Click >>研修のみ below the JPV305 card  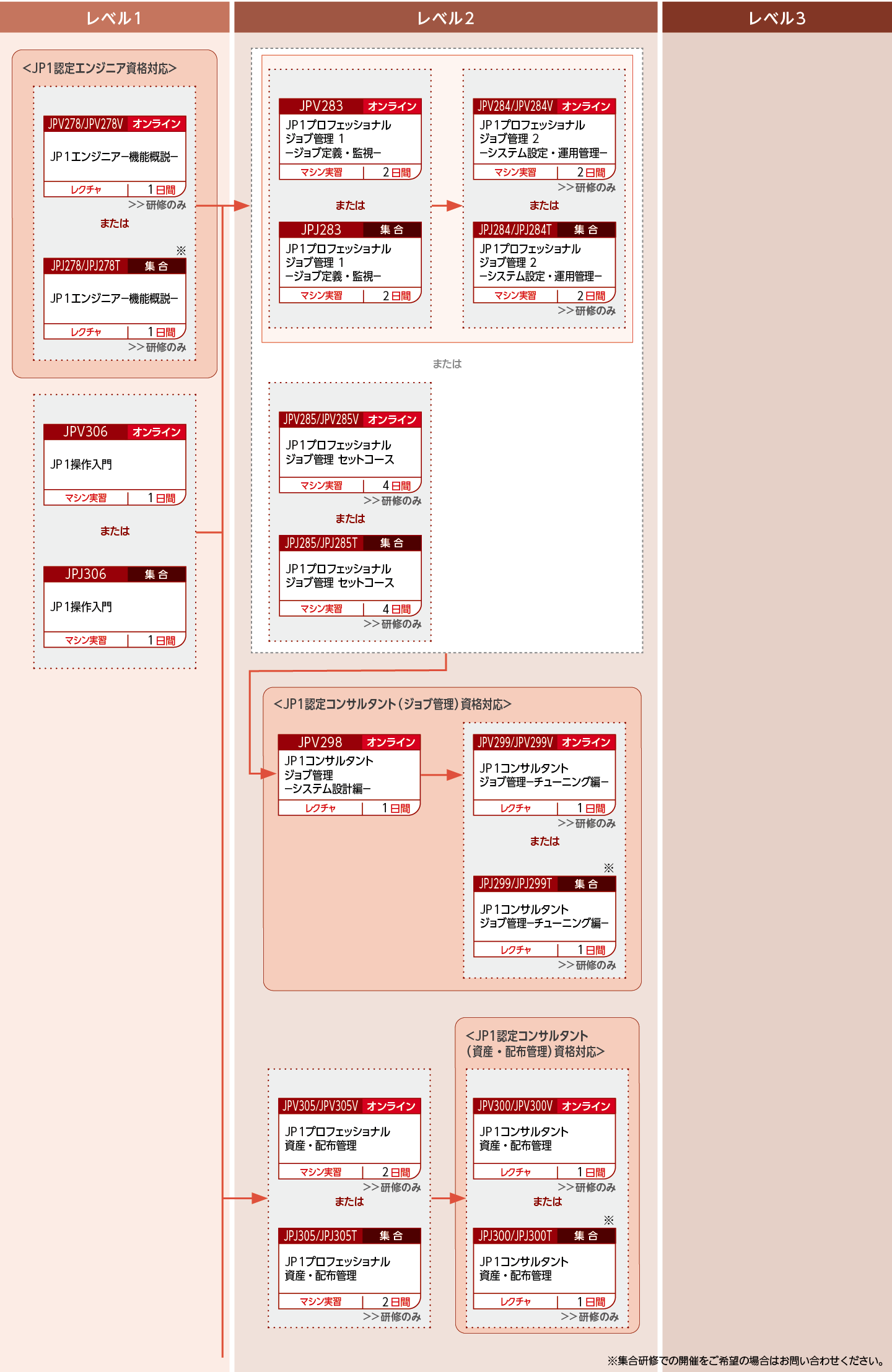(391, 1187)
